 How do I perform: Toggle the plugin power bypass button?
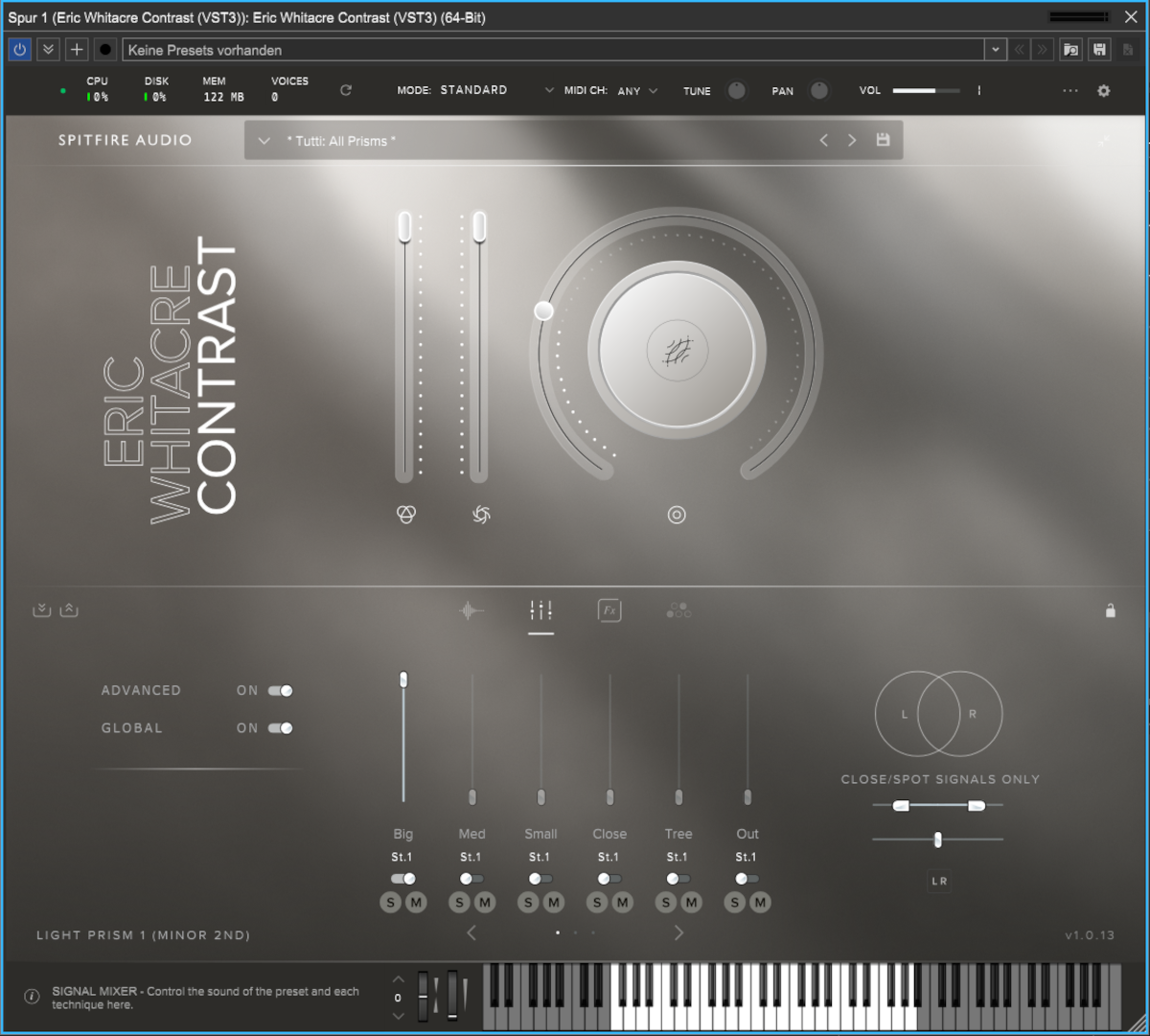[19, 50]
